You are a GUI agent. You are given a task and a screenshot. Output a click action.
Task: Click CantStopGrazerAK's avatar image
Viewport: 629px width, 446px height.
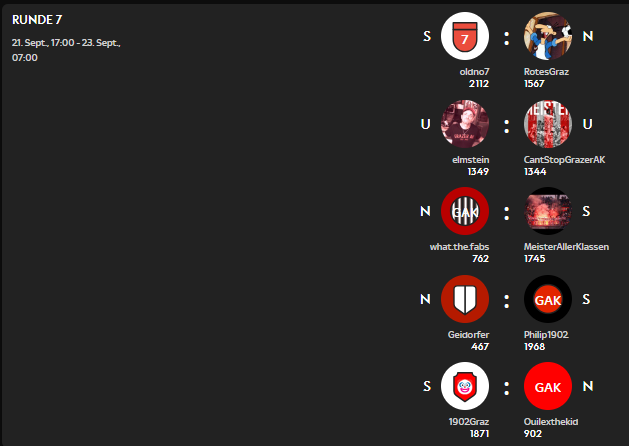pos(548,125)
